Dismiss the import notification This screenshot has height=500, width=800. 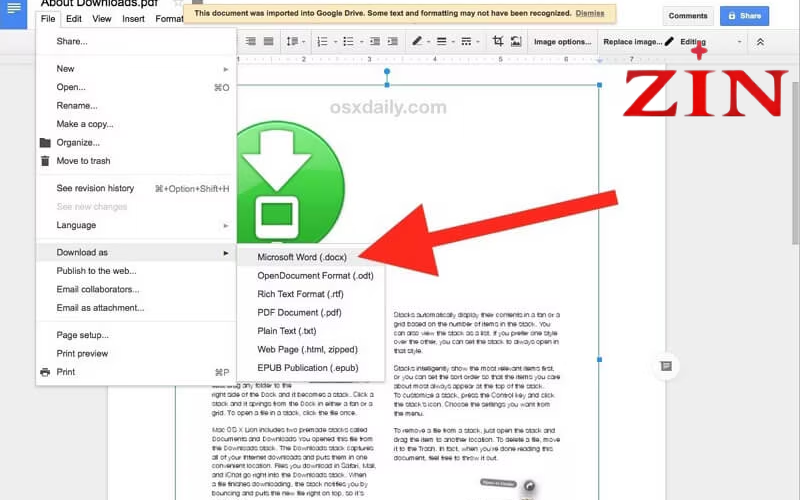590,13
